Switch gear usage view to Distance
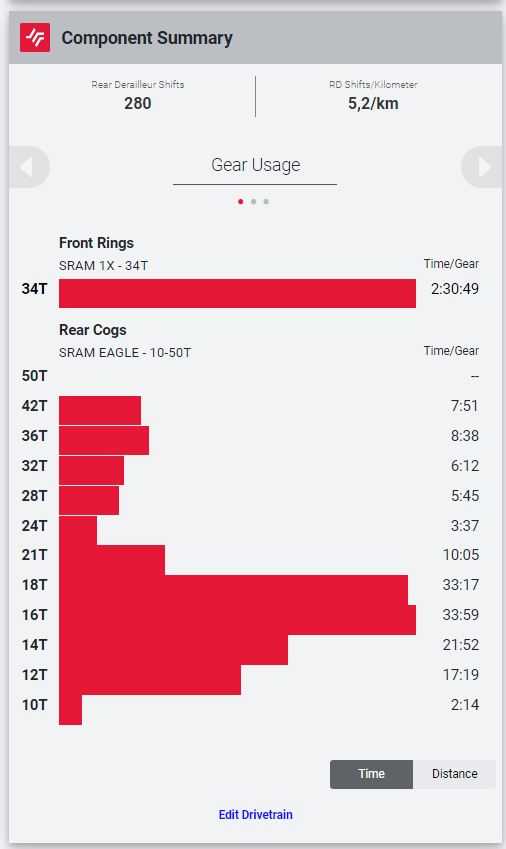The height and width of the screenshot is (849, 506). (x=455, y=774)
